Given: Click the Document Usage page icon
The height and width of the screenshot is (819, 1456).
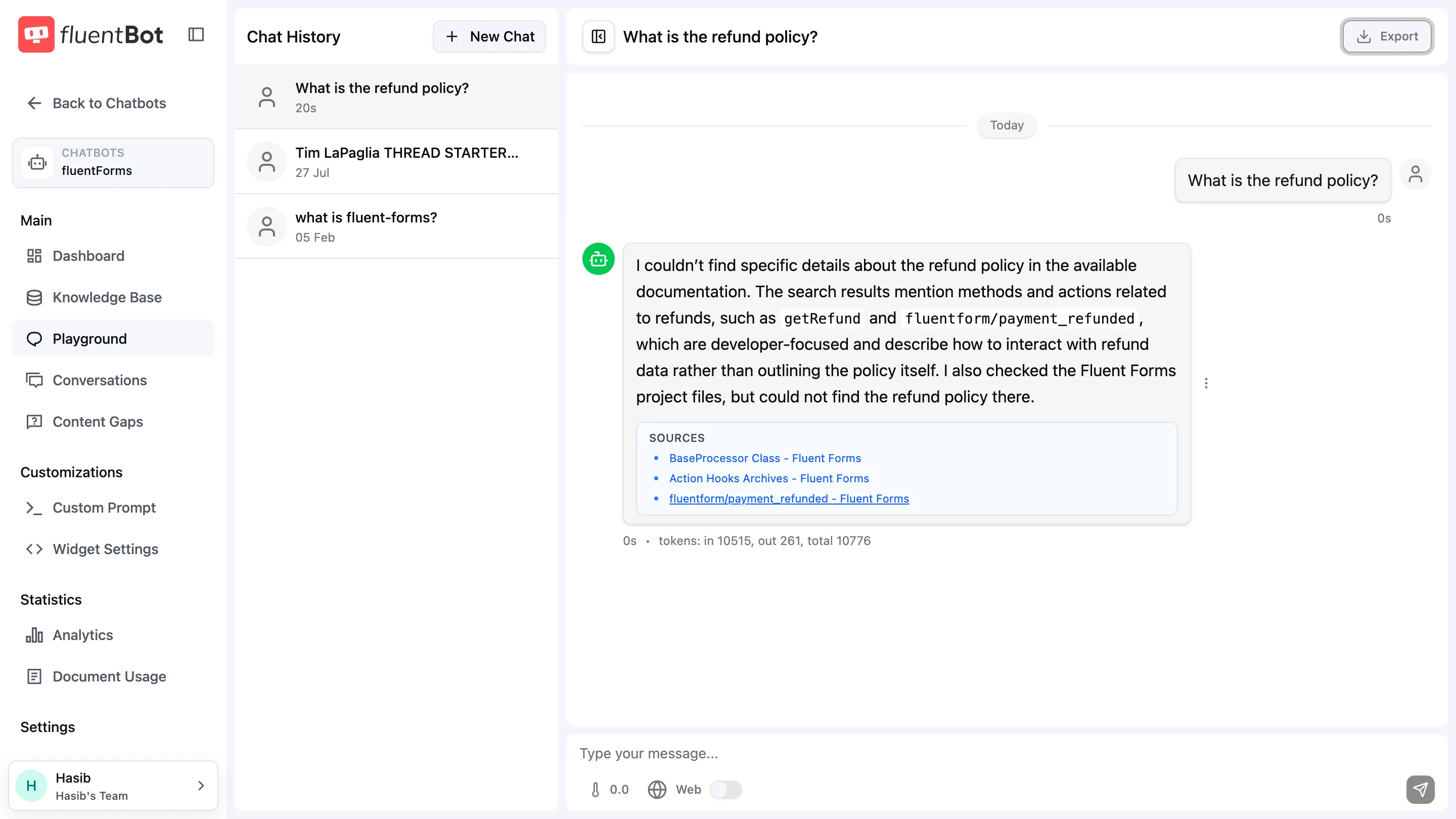Looking at the screenshot, I should (34, 676).
